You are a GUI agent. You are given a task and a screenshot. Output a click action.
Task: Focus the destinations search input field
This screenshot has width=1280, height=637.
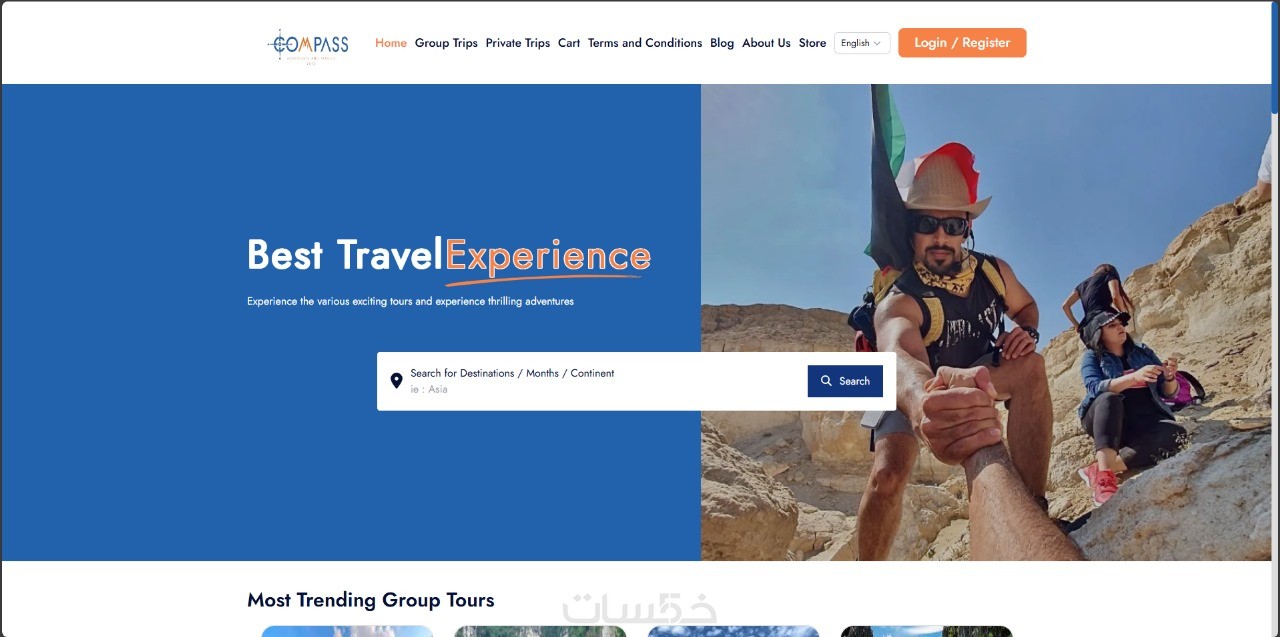[600, 381]
